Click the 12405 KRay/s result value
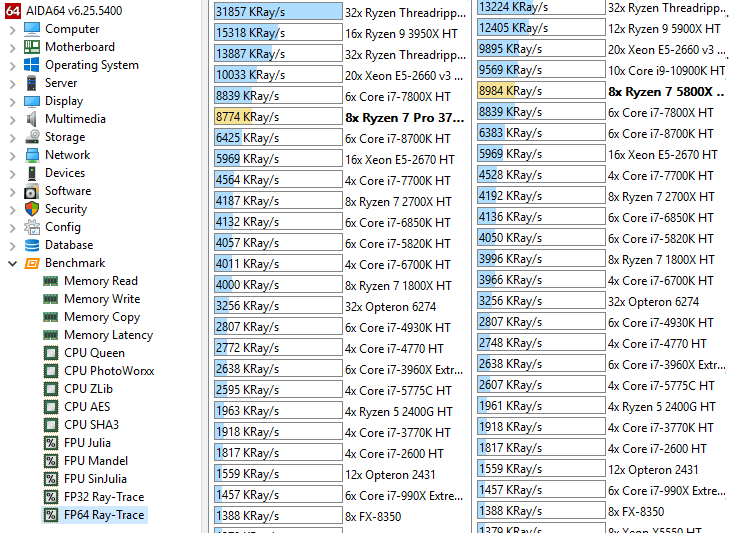The image size is (730, 533). point(514,28)
